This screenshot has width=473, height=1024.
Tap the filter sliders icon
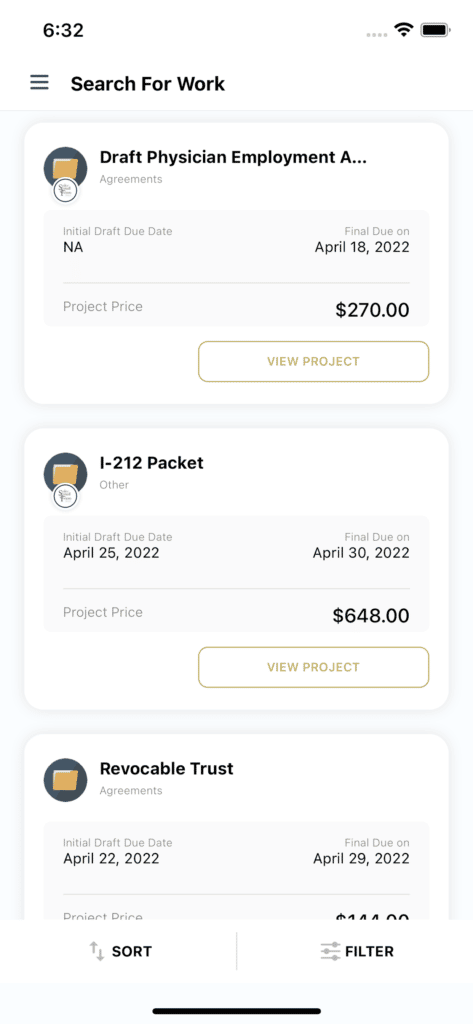click(331, 952)
